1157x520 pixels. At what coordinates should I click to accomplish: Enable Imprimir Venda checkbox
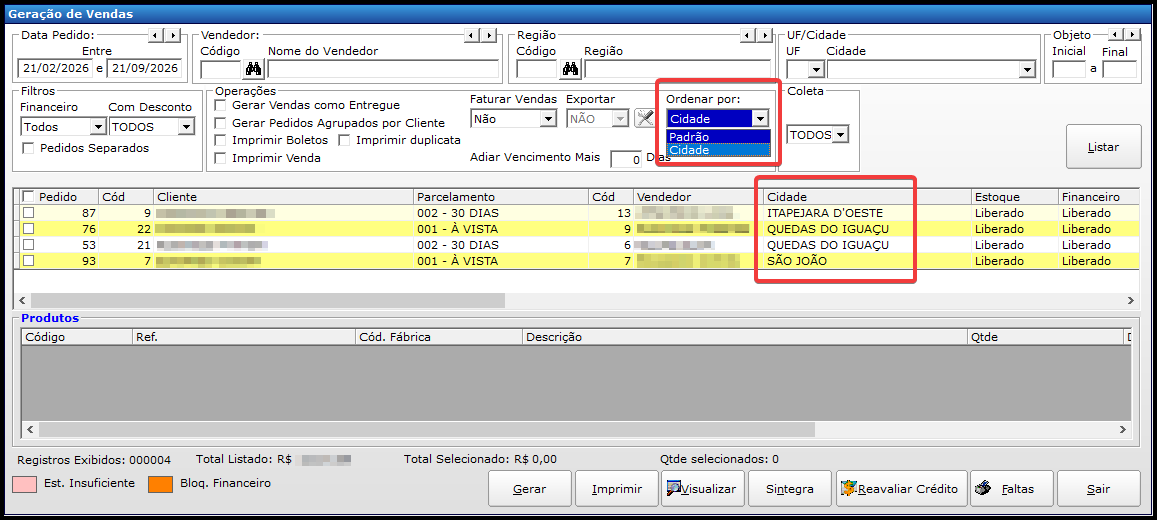click(220, 158)
